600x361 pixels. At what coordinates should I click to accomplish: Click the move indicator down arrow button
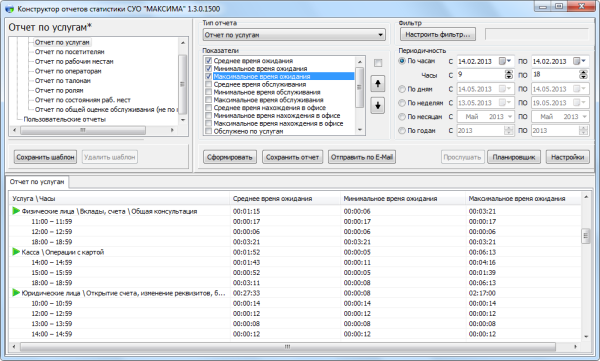tap(378, 106)
